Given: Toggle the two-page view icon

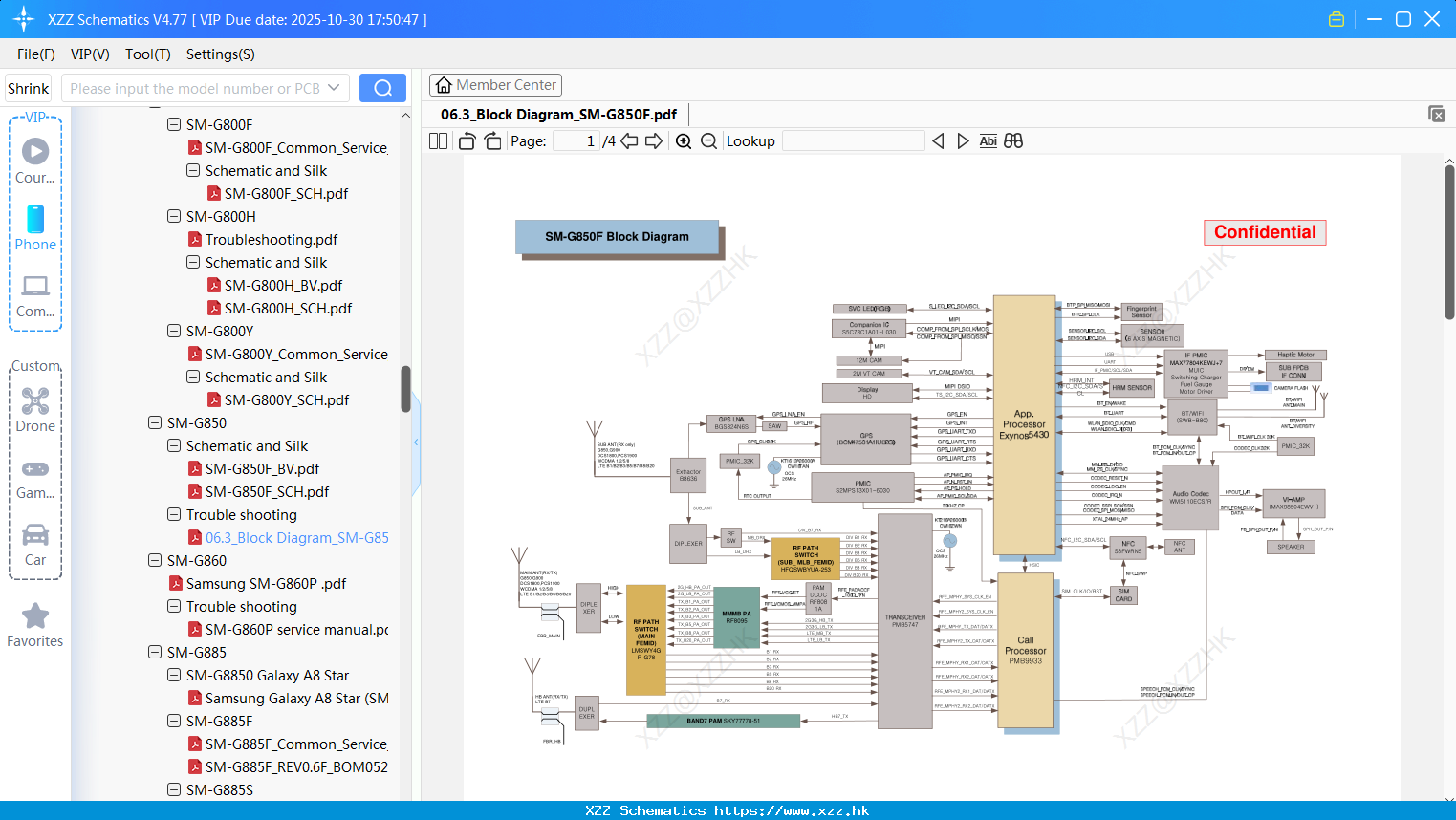Looking at the screenshot, I should click(x=438, y=140).
